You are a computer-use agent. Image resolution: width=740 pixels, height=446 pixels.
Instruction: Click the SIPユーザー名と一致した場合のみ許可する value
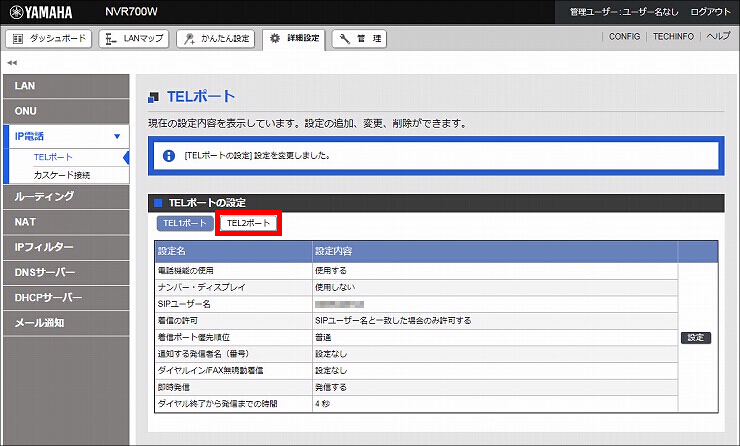pyautogui.click(x=393, y=321)
